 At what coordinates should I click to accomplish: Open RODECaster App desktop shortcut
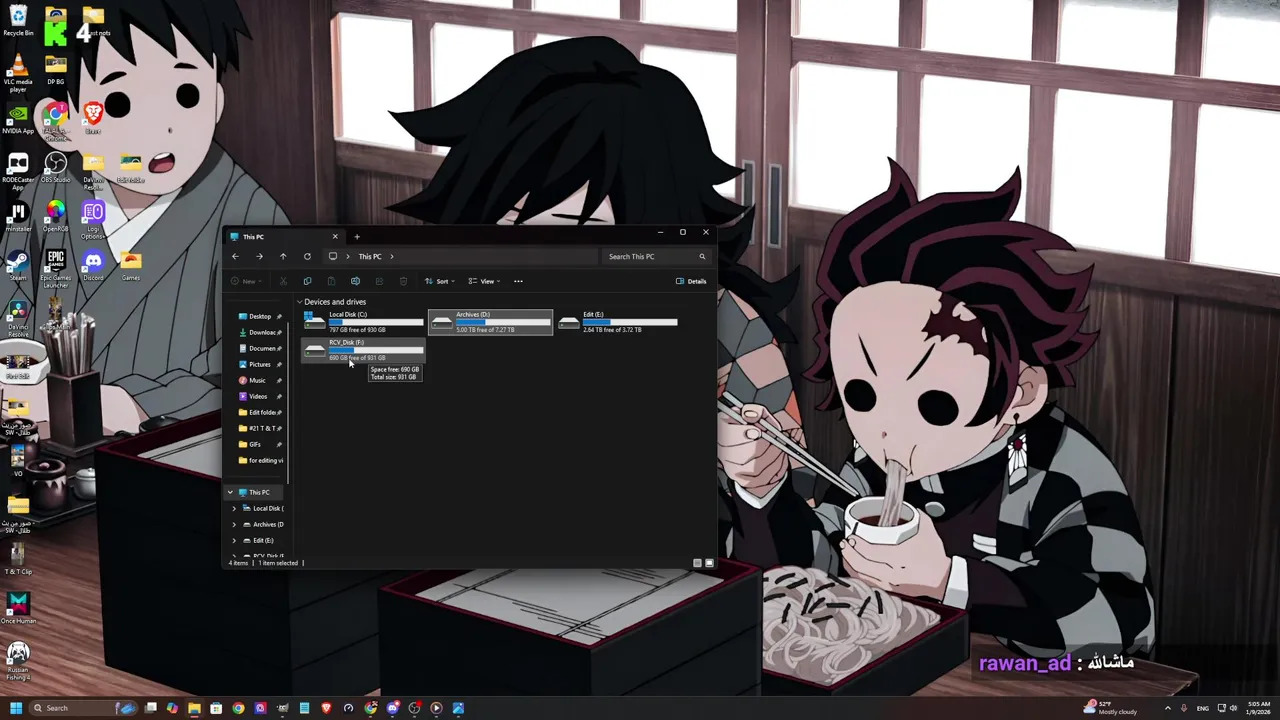pos(18,172)
